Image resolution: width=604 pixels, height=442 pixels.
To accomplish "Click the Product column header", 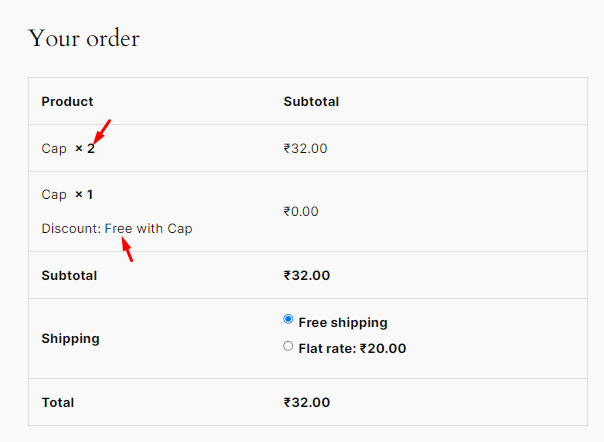I will pyautogui.click(x=67, y=101).
